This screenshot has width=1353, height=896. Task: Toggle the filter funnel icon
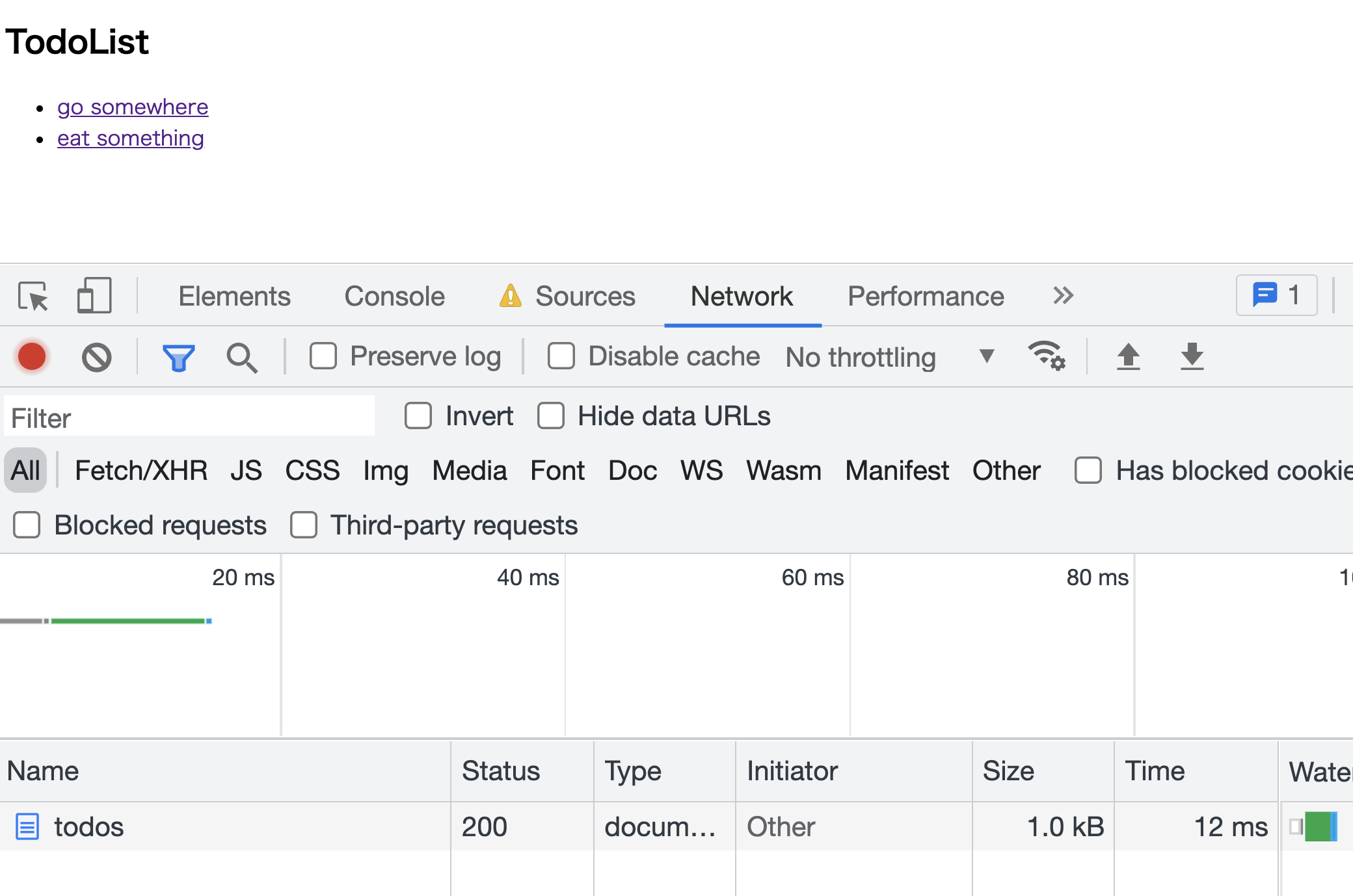[x=178, y=357]
